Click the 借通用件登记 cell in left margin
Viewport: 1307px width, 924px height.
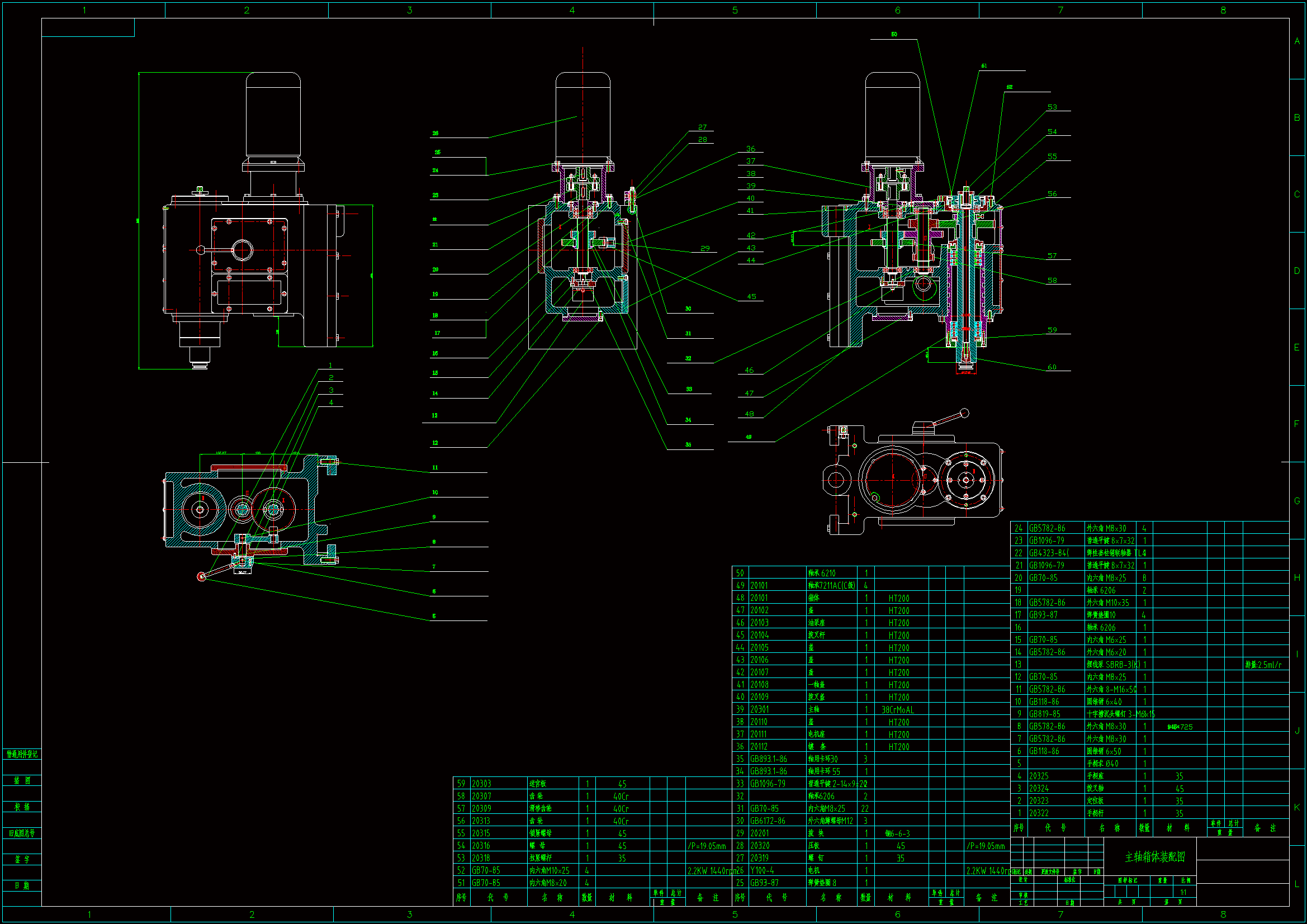point(22,754)
